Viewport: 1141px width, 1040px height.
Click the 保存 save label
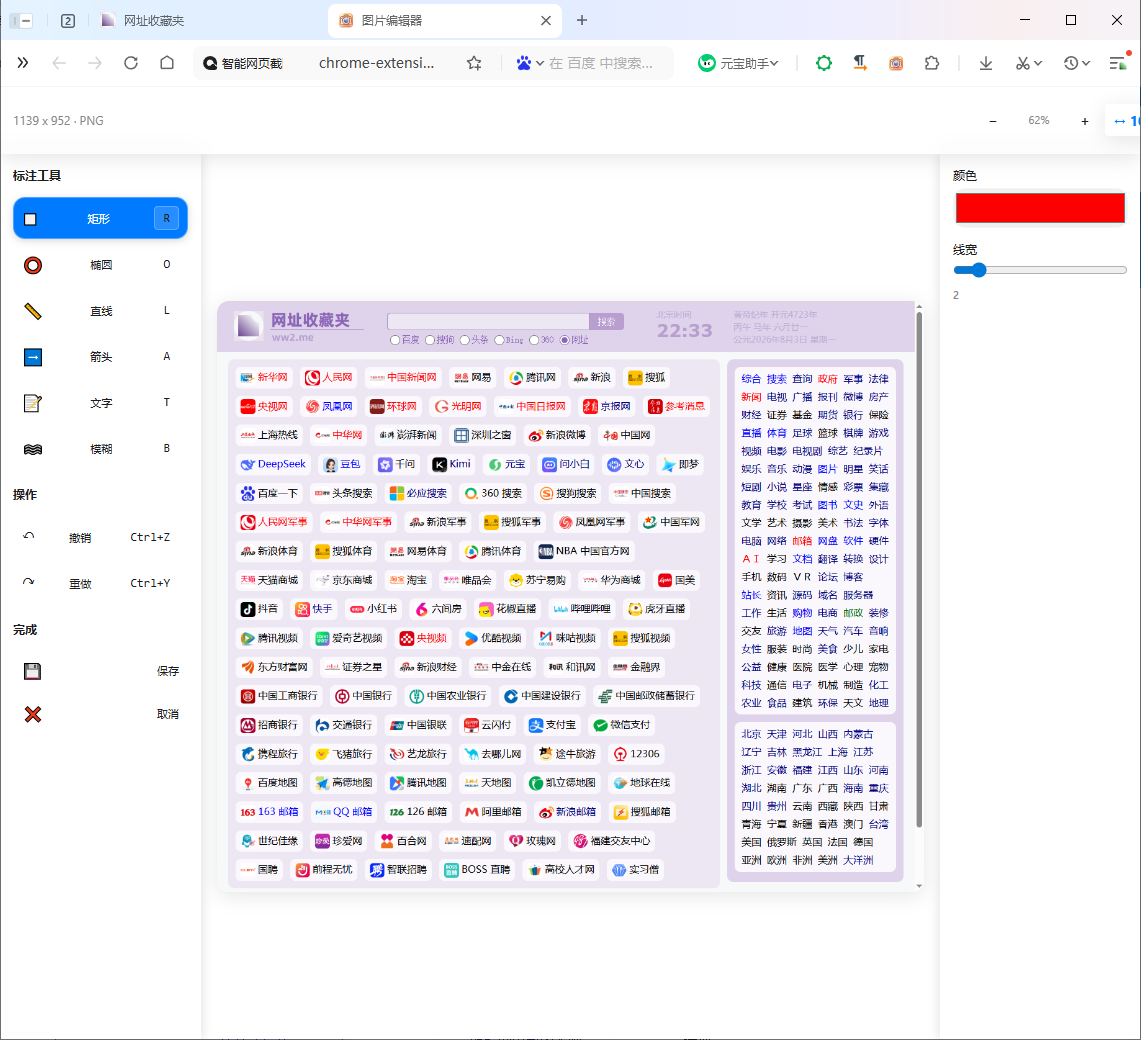pos(168,671)
